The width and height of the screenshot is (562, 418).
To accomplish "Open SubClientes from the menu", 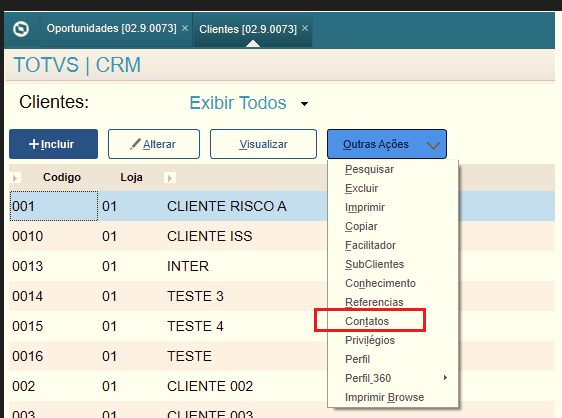I will pyautogui.click(x=374, y=264).
